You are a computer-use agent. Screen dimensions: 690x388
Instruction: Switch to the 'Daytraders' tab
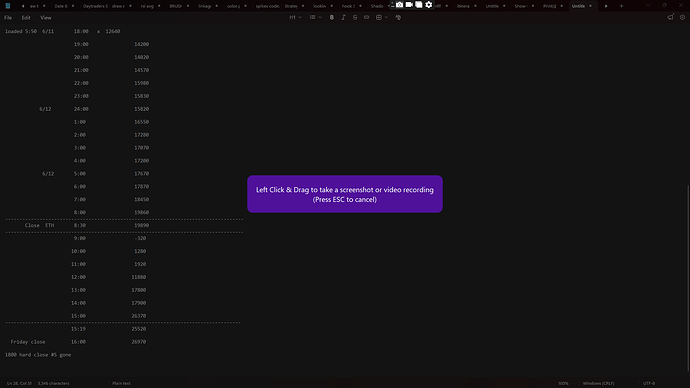95,6
